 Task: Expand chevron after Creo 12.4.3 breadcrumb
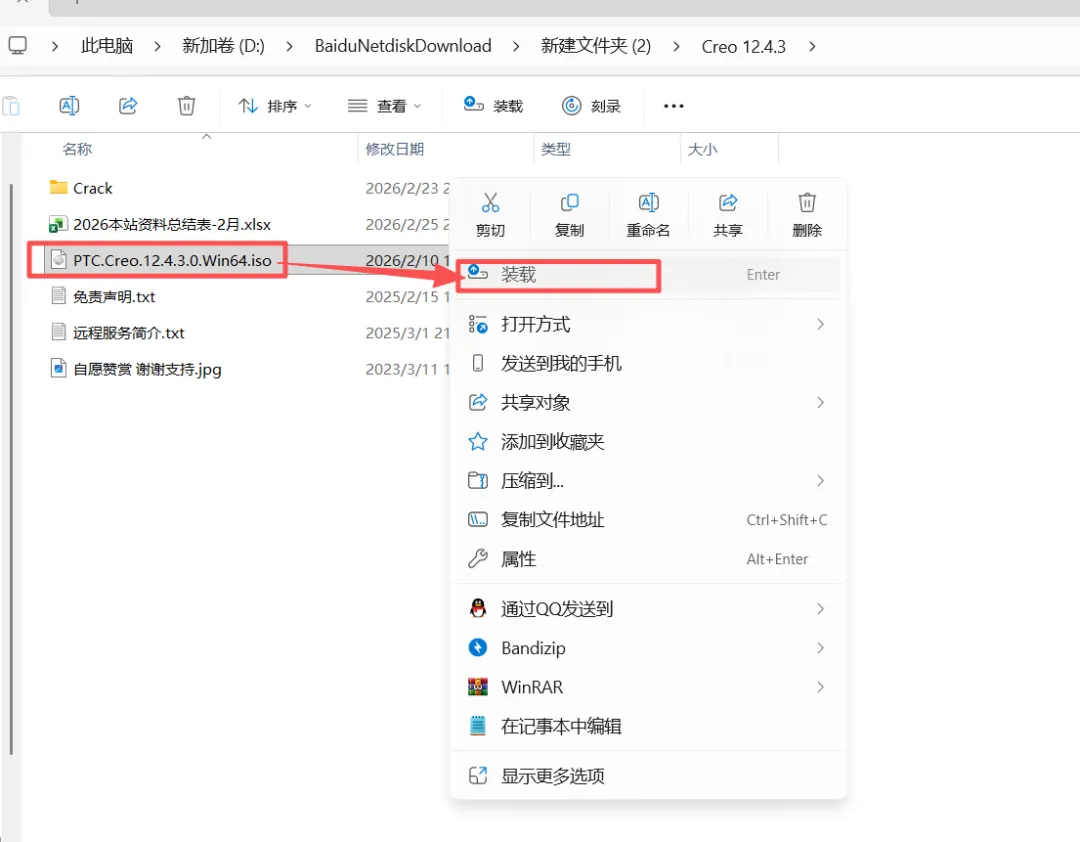coord(813,46)
